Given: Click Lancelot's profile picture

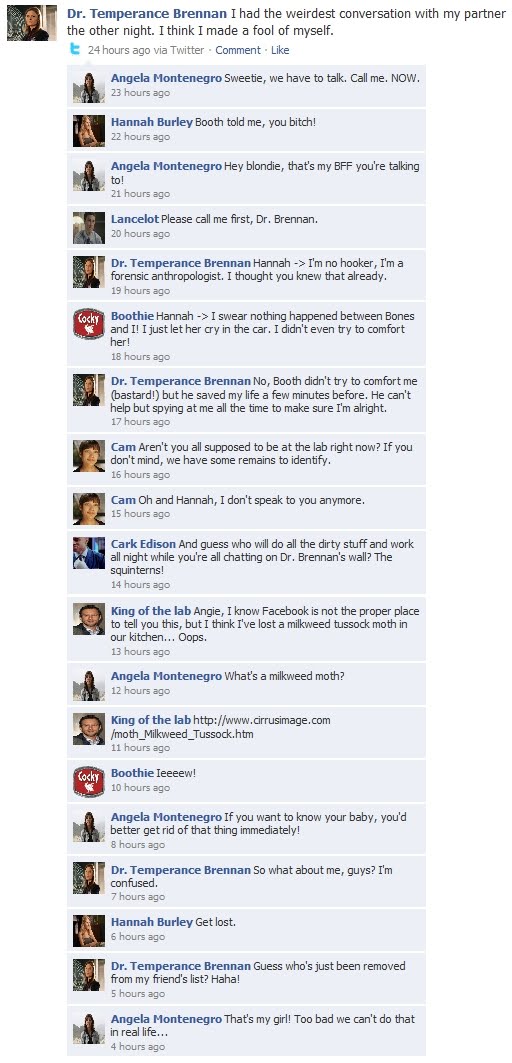Looking at the screenshot, I should [89, 228].
